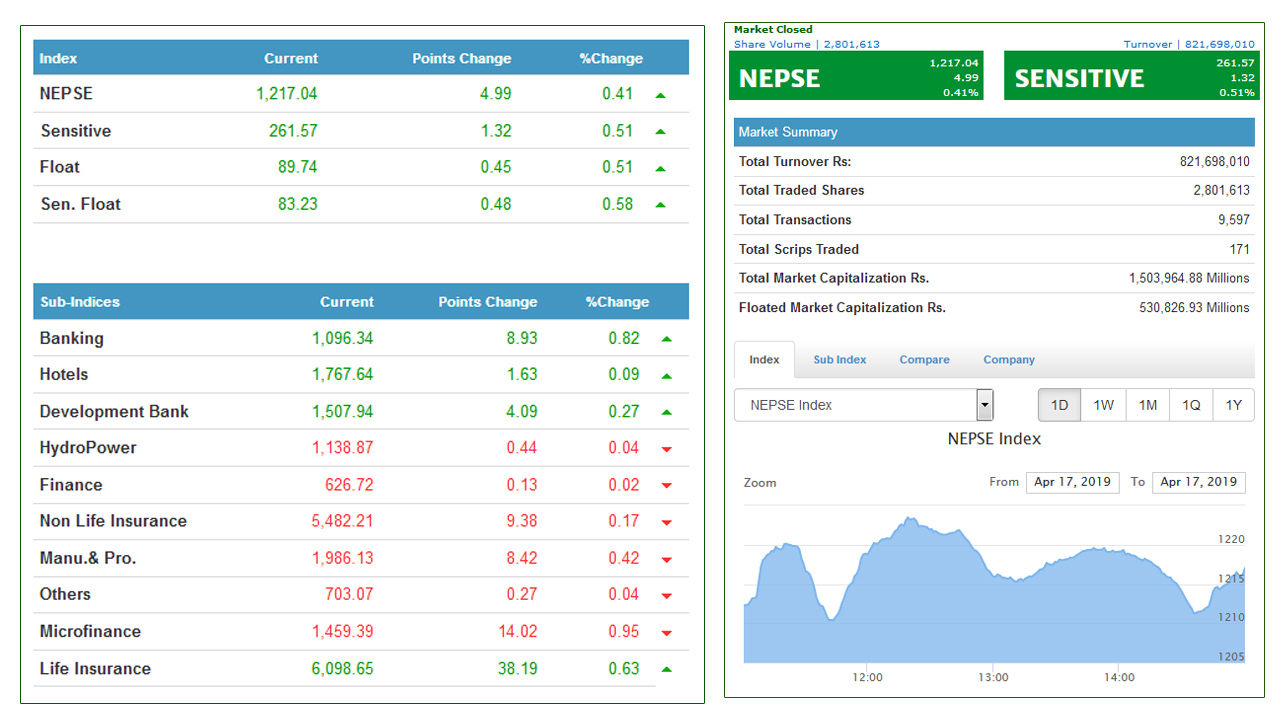Click the %Change header in Index table
The image size is (1286, 720).
pos(611,58)
